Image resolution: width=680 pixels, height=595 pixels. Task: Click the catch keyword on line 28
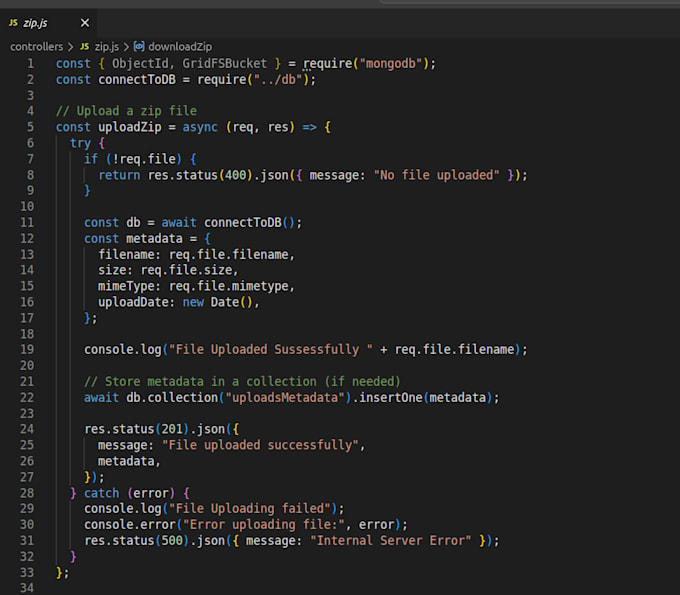tap(101, 493)
